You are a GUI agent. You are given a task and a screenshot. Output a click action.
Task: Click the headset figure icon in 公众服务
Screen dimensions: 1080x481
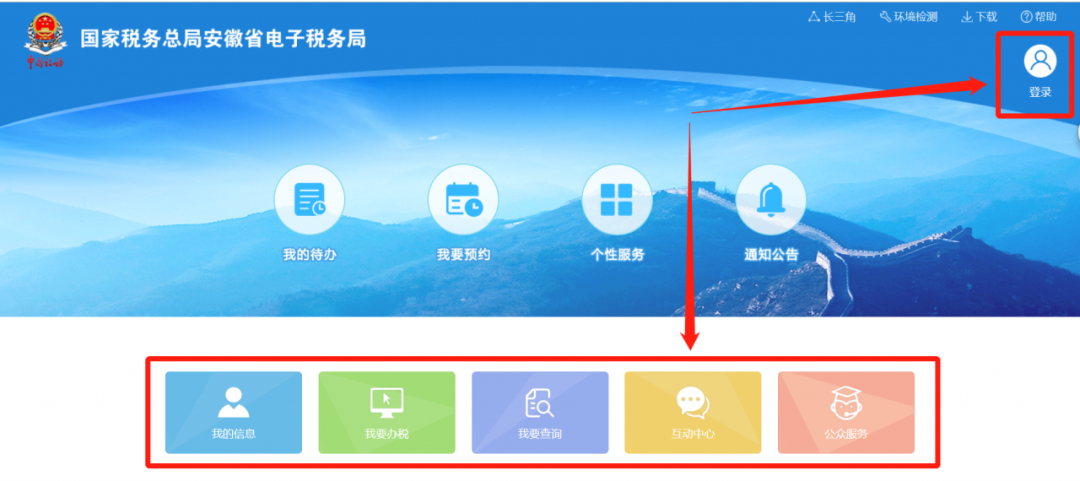click(x=846, y=403)
